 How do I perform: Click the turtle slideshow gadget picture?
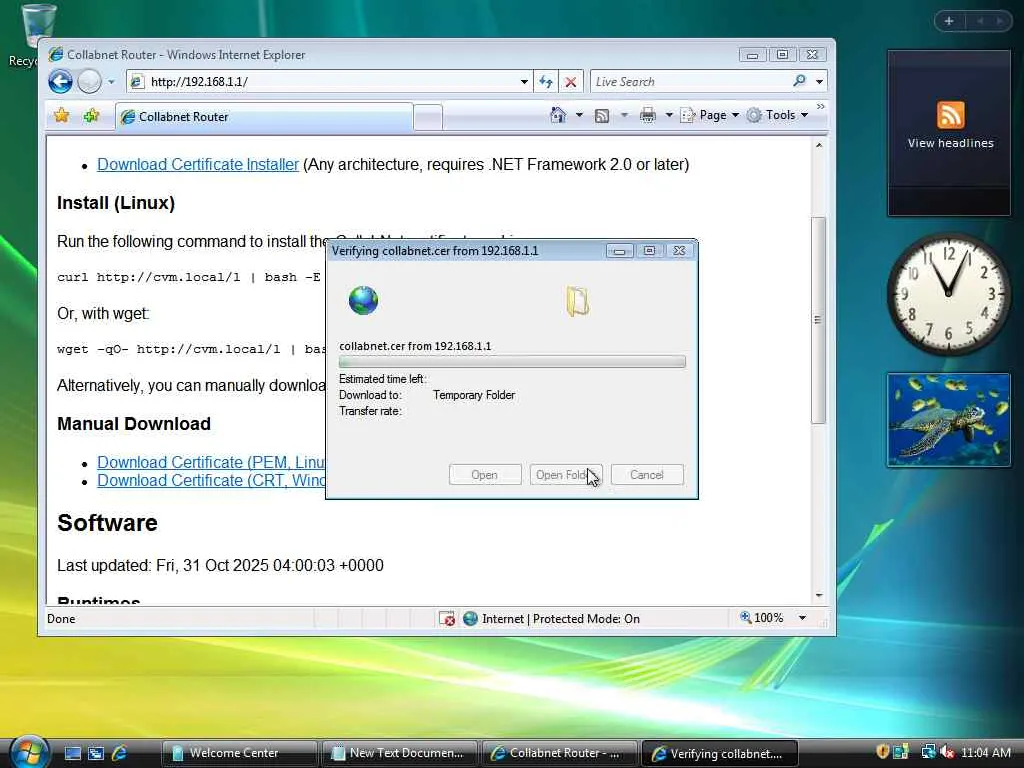click(x=949, y=420)
